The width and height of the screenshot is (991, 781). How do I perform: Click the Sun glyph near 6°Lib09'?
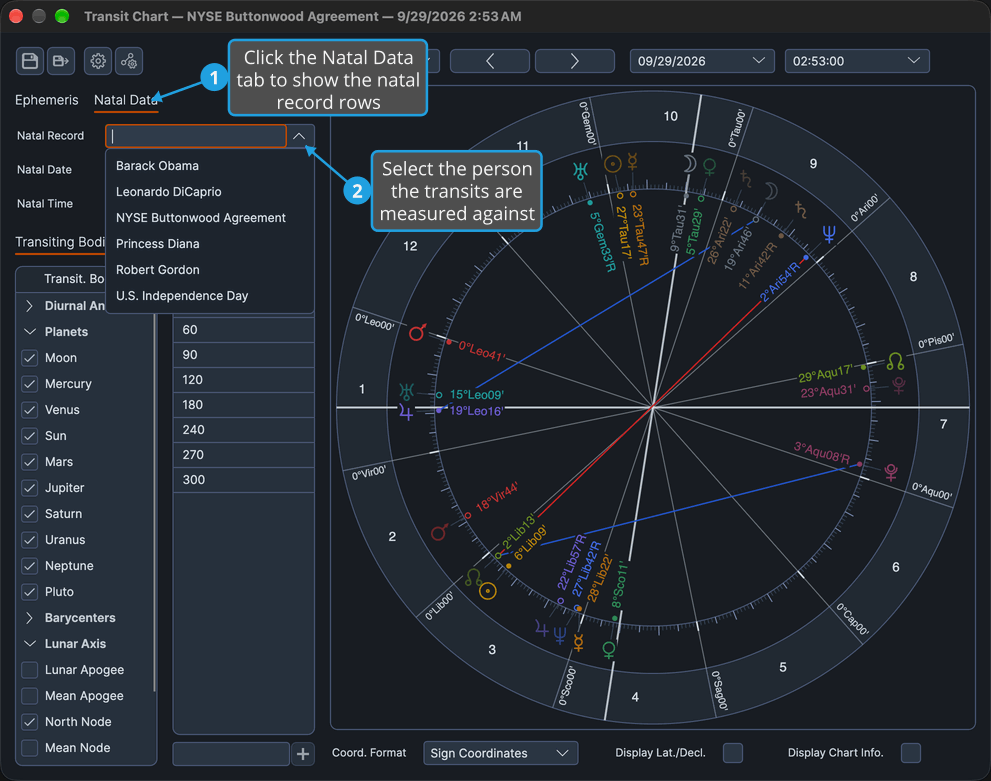pyautogui.click(x=487, y=591)
